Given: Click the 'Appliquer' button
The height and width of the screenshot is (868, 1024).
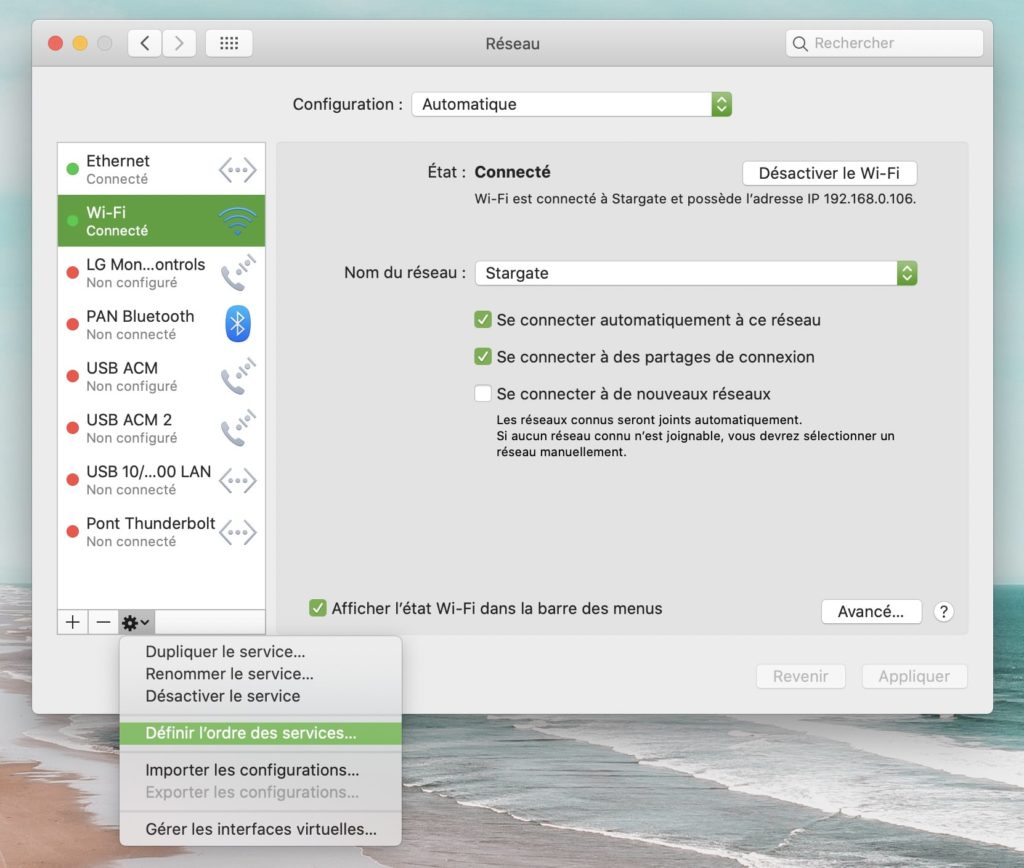Looking at the screenshot, I should click(x=914, y=677).
